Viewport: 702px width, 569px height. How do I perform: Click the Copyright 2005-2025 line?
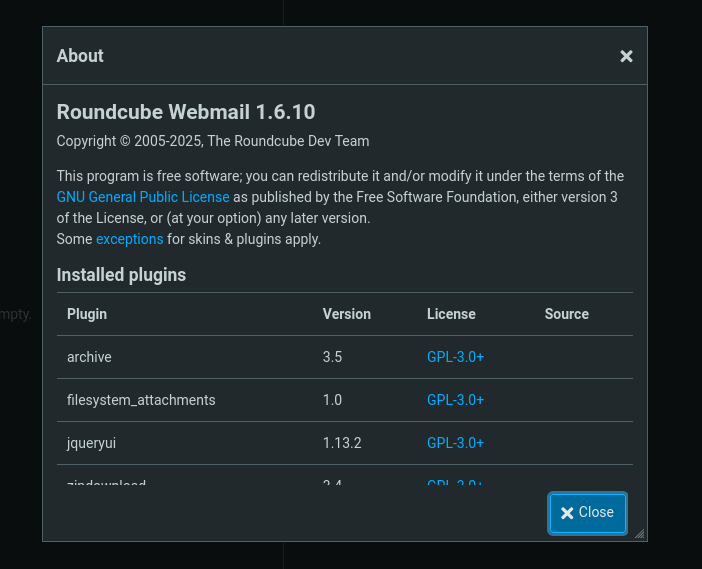click(x=213, y=141)
